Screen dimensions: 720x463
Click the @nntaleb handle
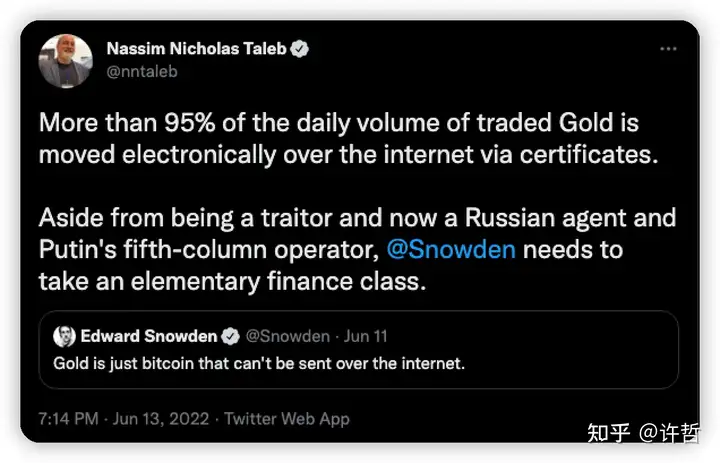tap(140, 71)
